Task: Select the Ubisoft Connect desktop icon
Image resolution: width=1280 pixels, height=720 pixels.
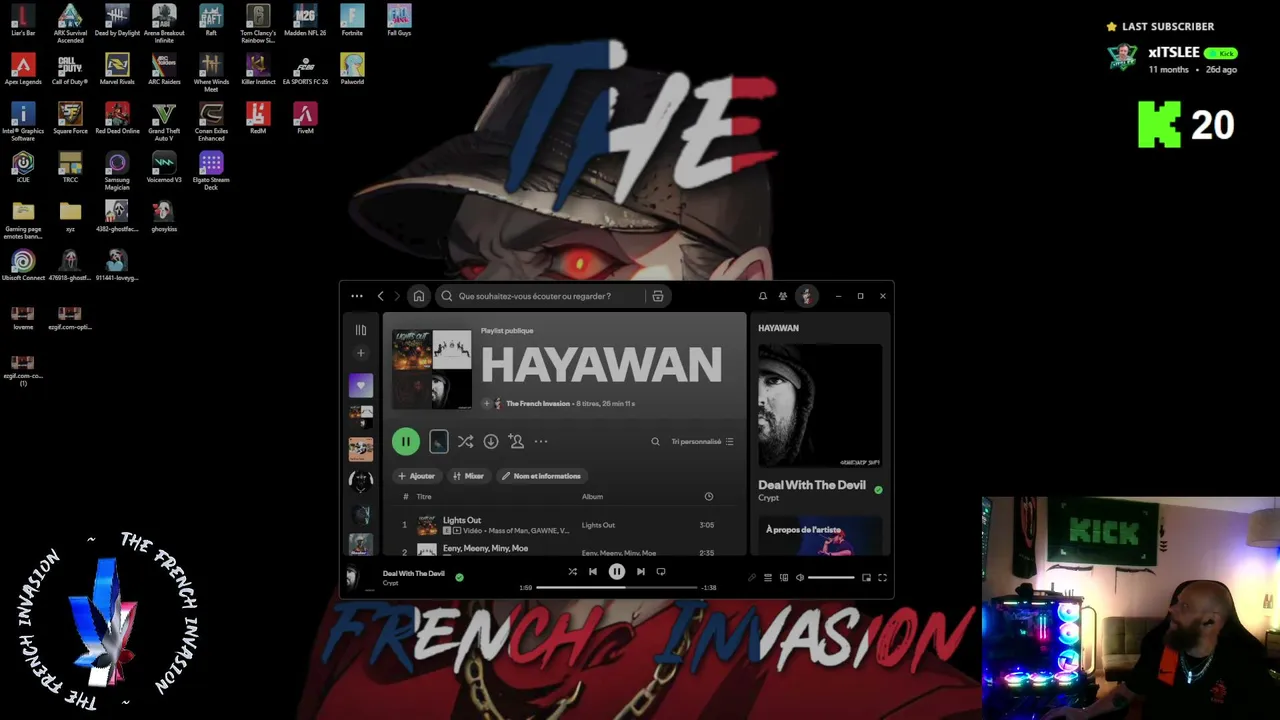Action: 23,265
